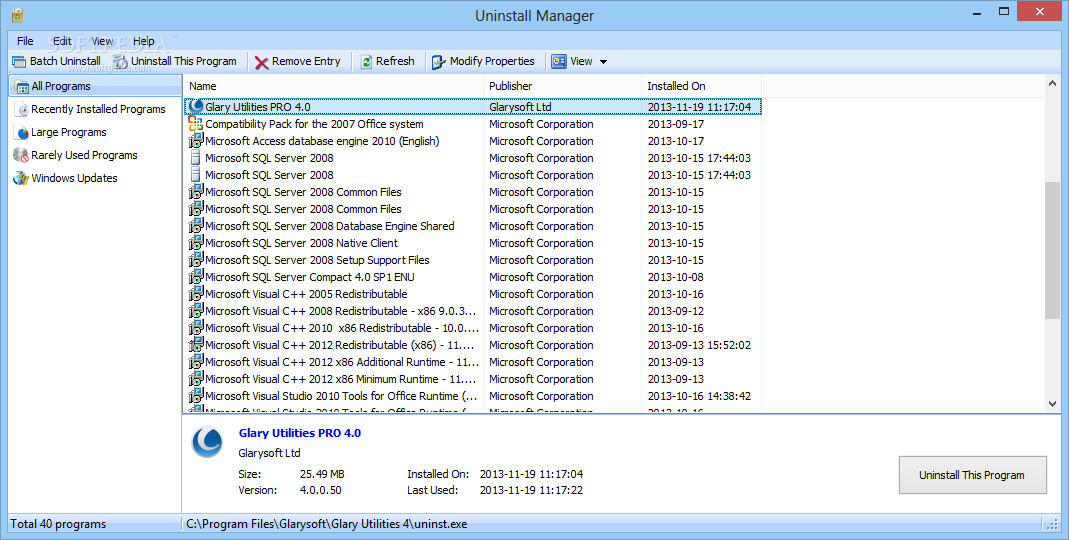
Task: Open the Edit menu
Action: pos(62,41)
